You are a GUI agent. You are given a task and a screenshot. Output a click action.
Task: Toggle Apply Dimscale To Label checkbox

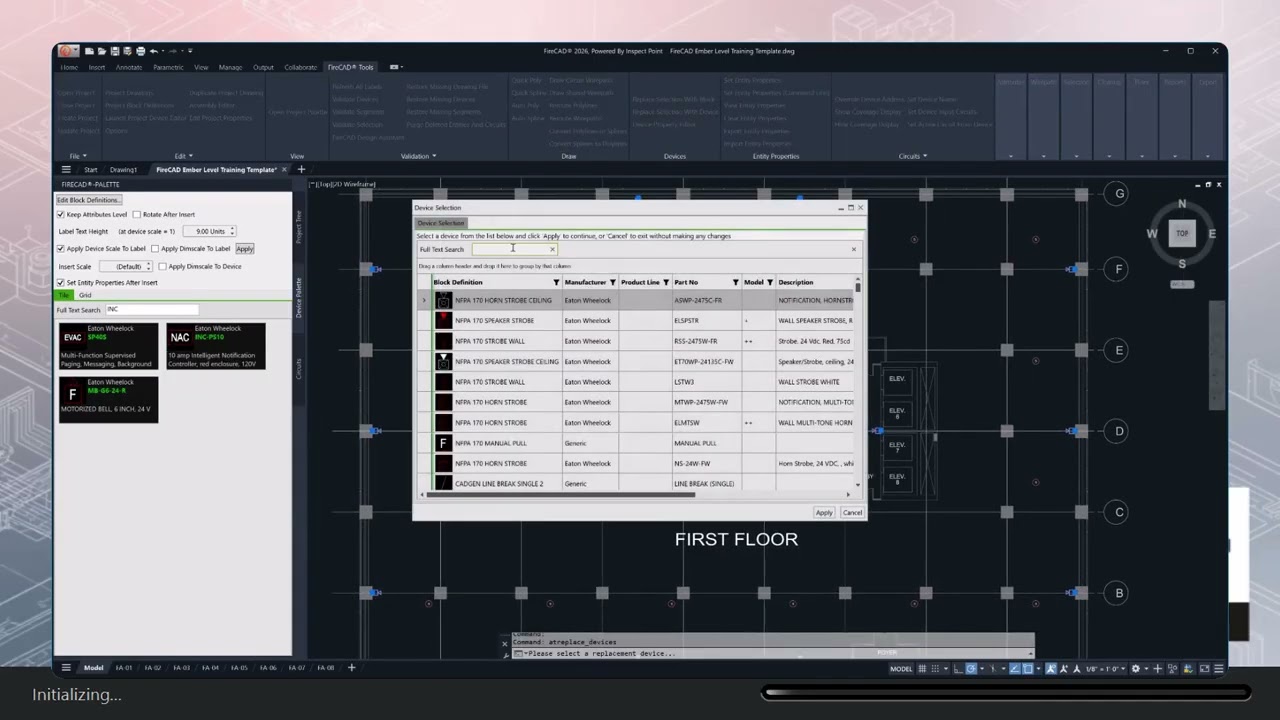[155, 248]
